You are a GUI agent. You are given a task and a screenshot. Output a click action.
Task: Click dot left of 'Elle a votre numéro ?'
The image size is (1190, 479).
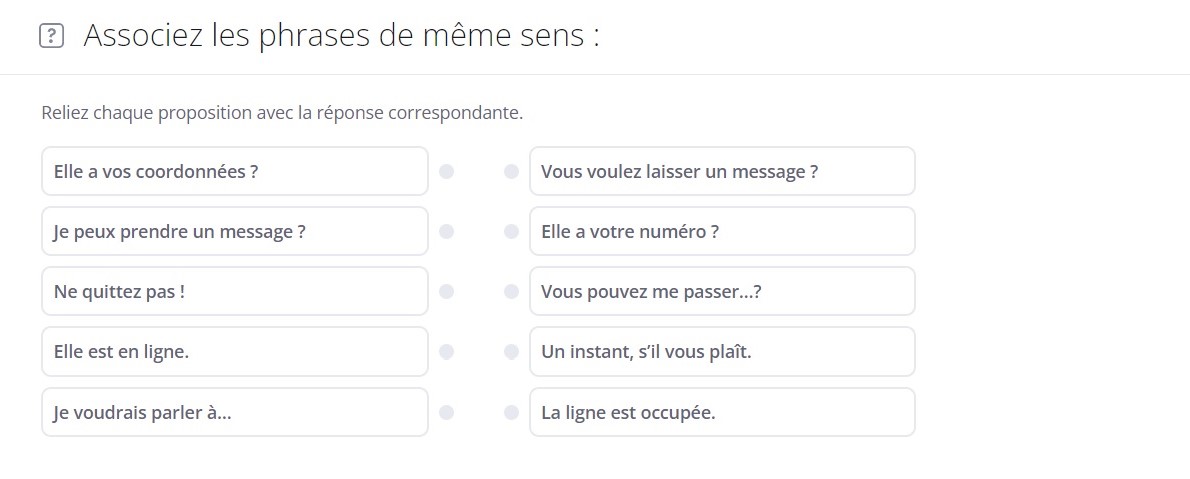[511, 231]
